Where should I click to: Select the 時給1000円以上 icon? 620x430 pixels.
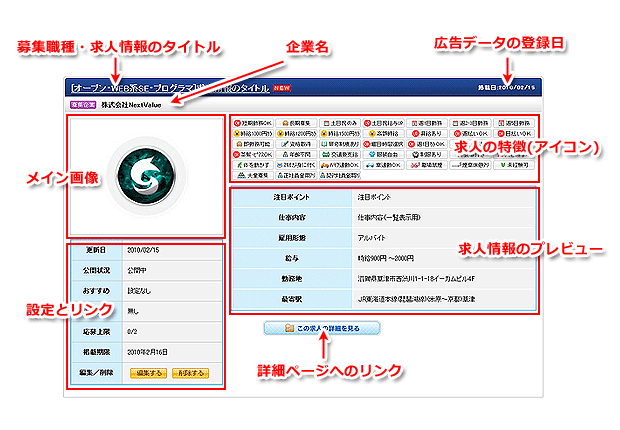point(249,133)
